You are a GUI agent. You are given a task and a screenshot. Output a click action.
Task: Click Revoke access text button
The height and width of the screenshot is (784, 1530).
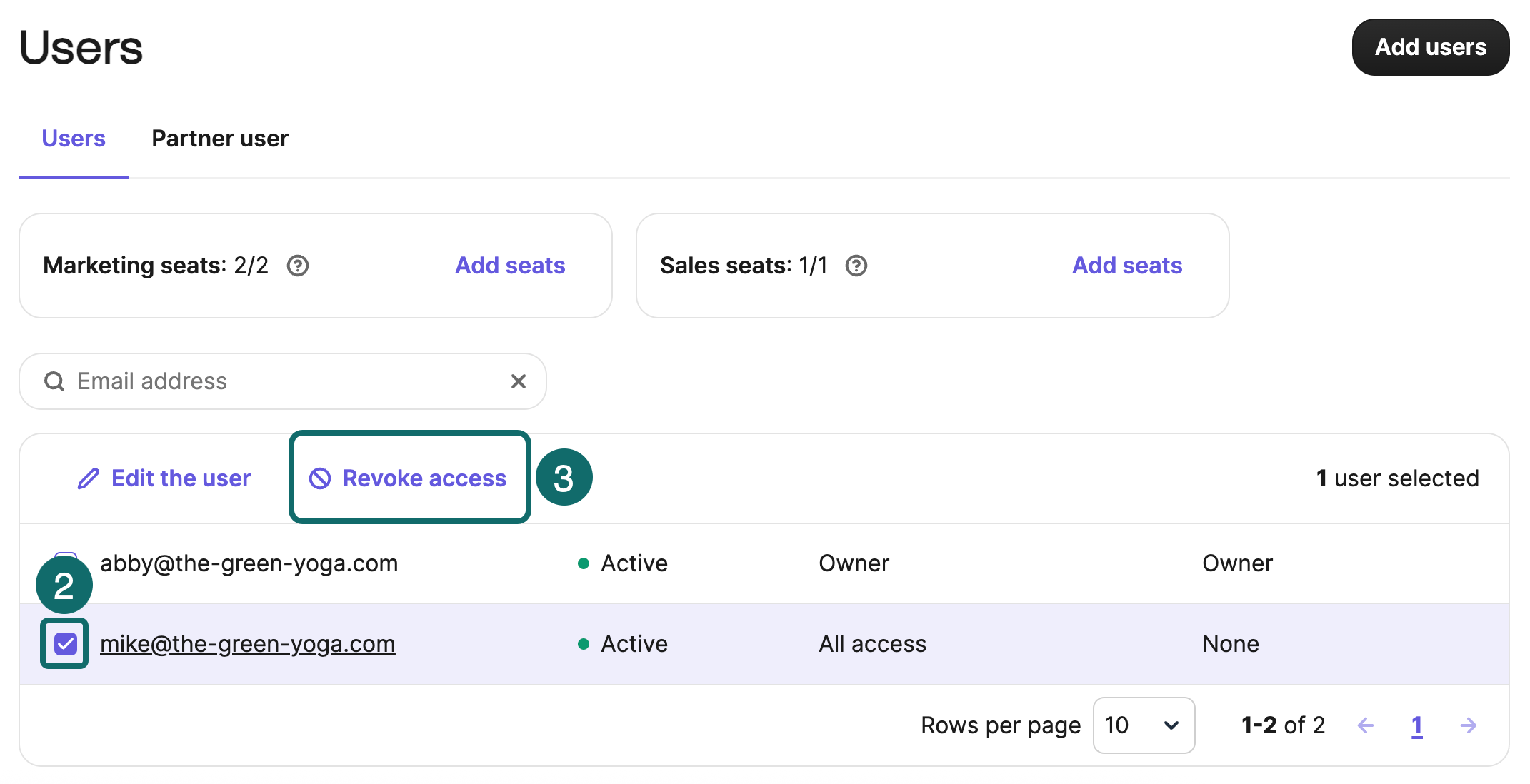[424, 478]
